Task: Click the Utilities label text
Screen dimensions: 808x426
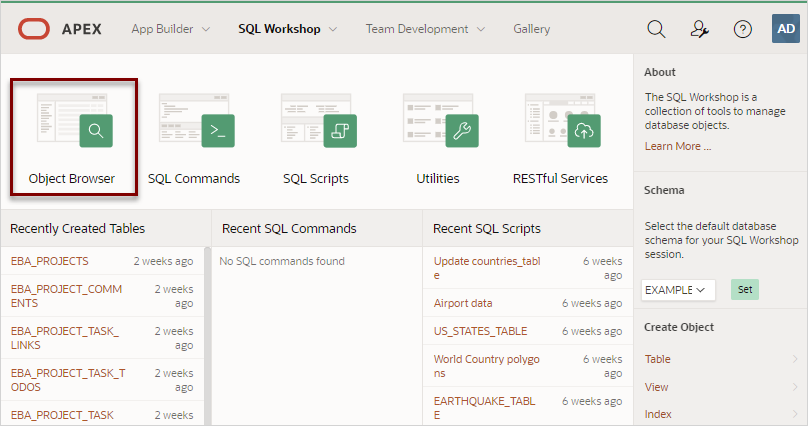Action: [437, 179]
